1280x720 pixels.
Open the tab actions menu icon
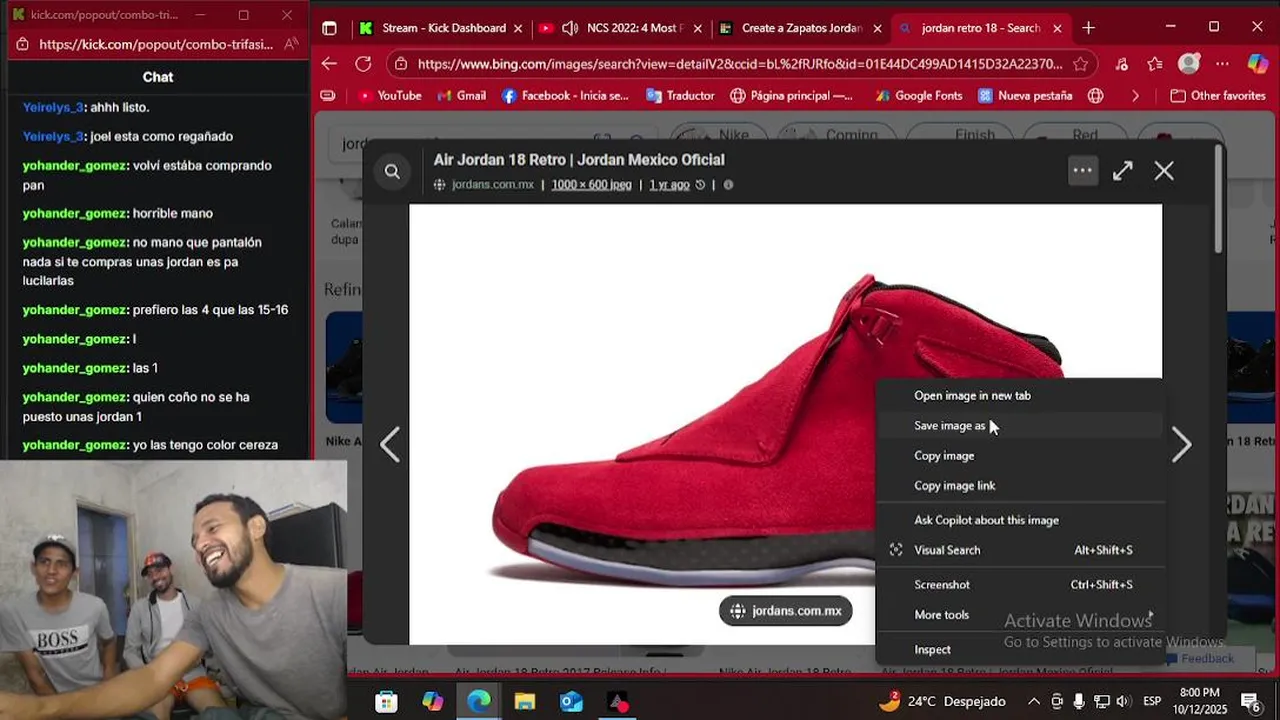[329, 28]
